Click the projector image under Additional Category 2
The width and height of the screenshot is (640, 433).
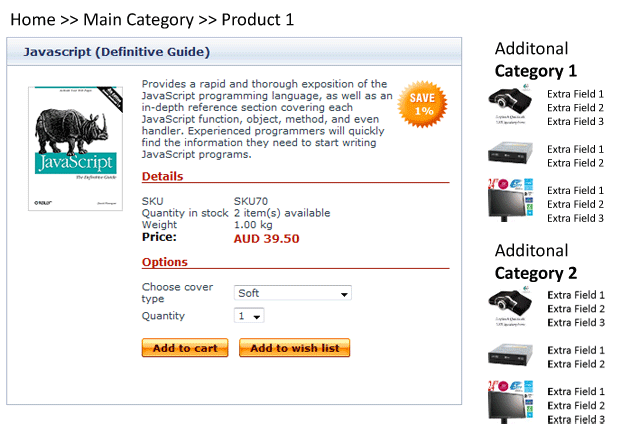coord(513,305)
